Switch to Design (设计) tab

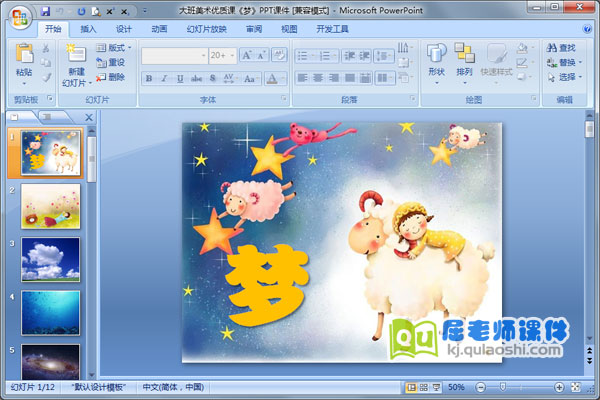(124, 29)
